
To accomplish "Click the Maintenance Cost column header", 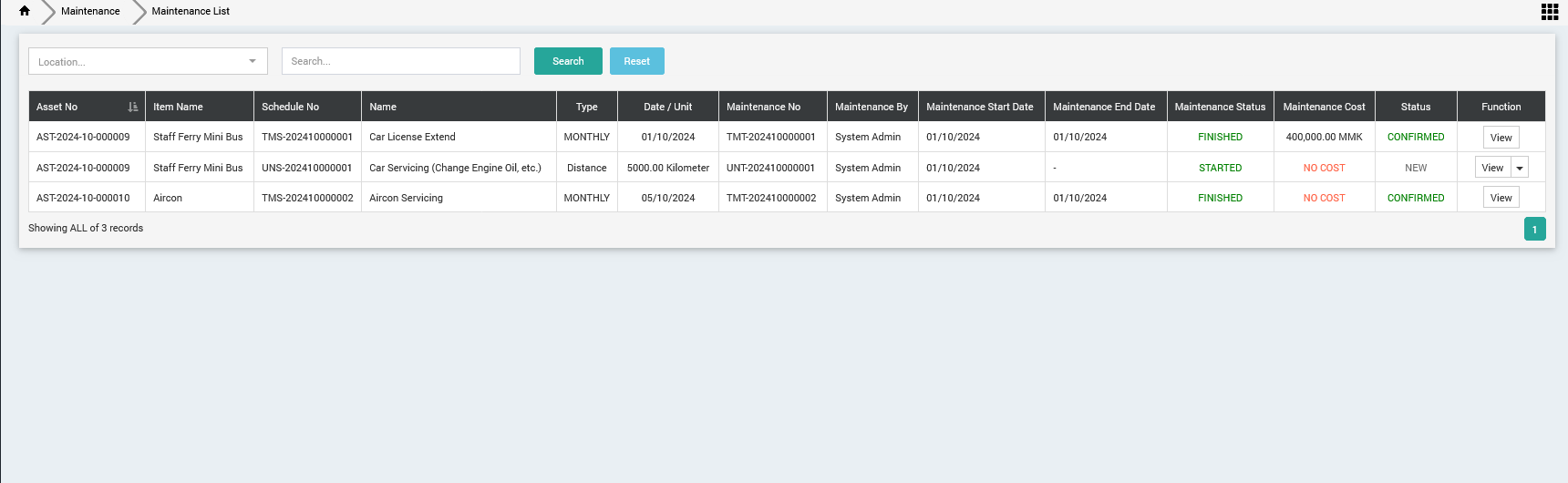I will coord(1324,107).
